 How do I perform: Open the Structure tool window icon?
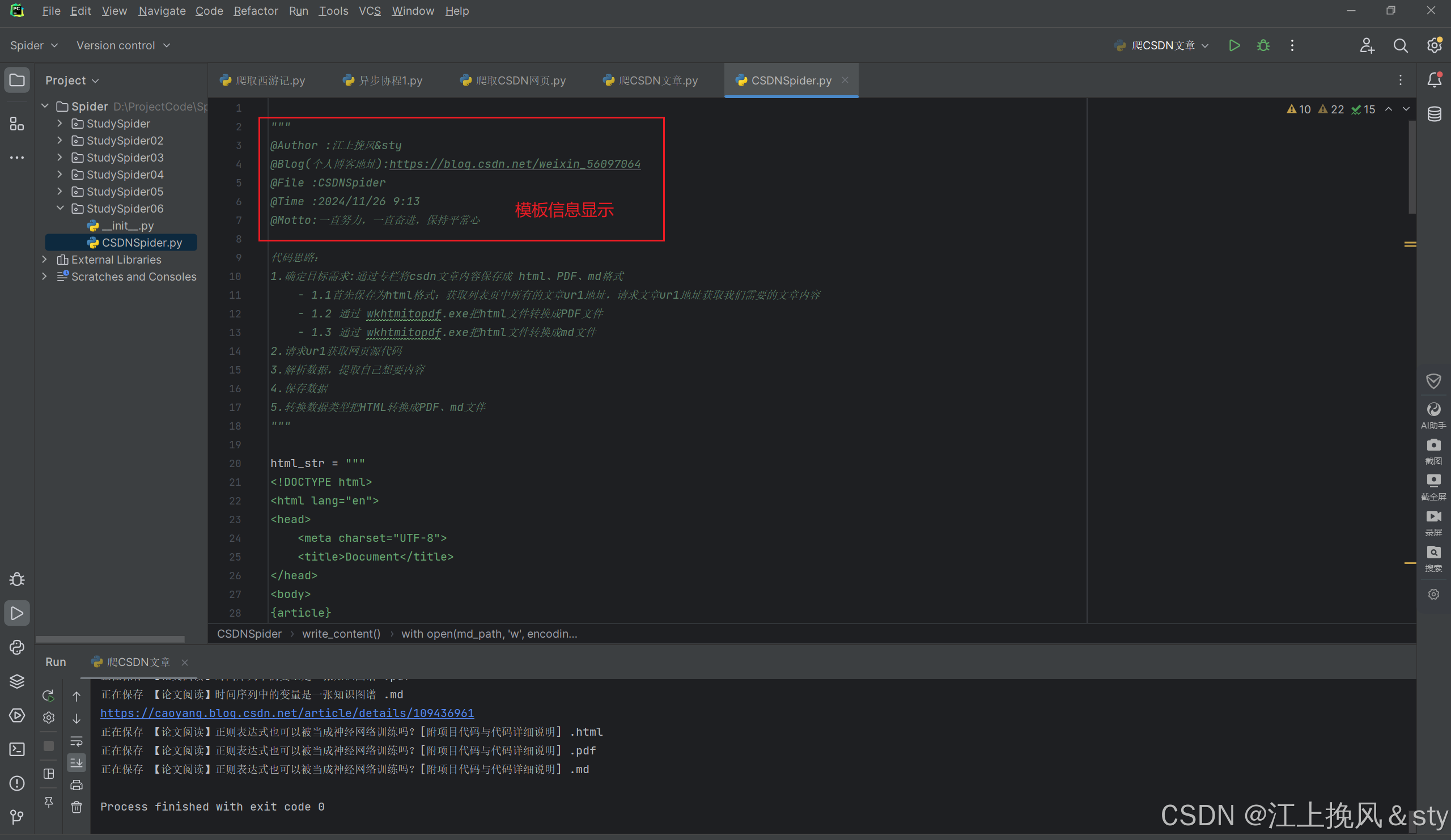tap(16, 124)
